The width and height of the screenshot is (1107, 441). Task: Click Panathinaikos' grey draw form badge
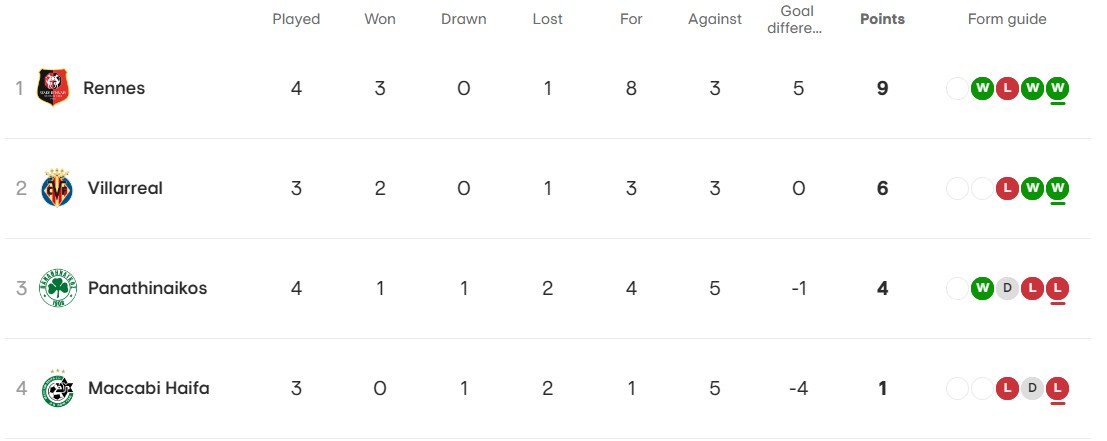pyautogui.click(x=1008, y=288)
